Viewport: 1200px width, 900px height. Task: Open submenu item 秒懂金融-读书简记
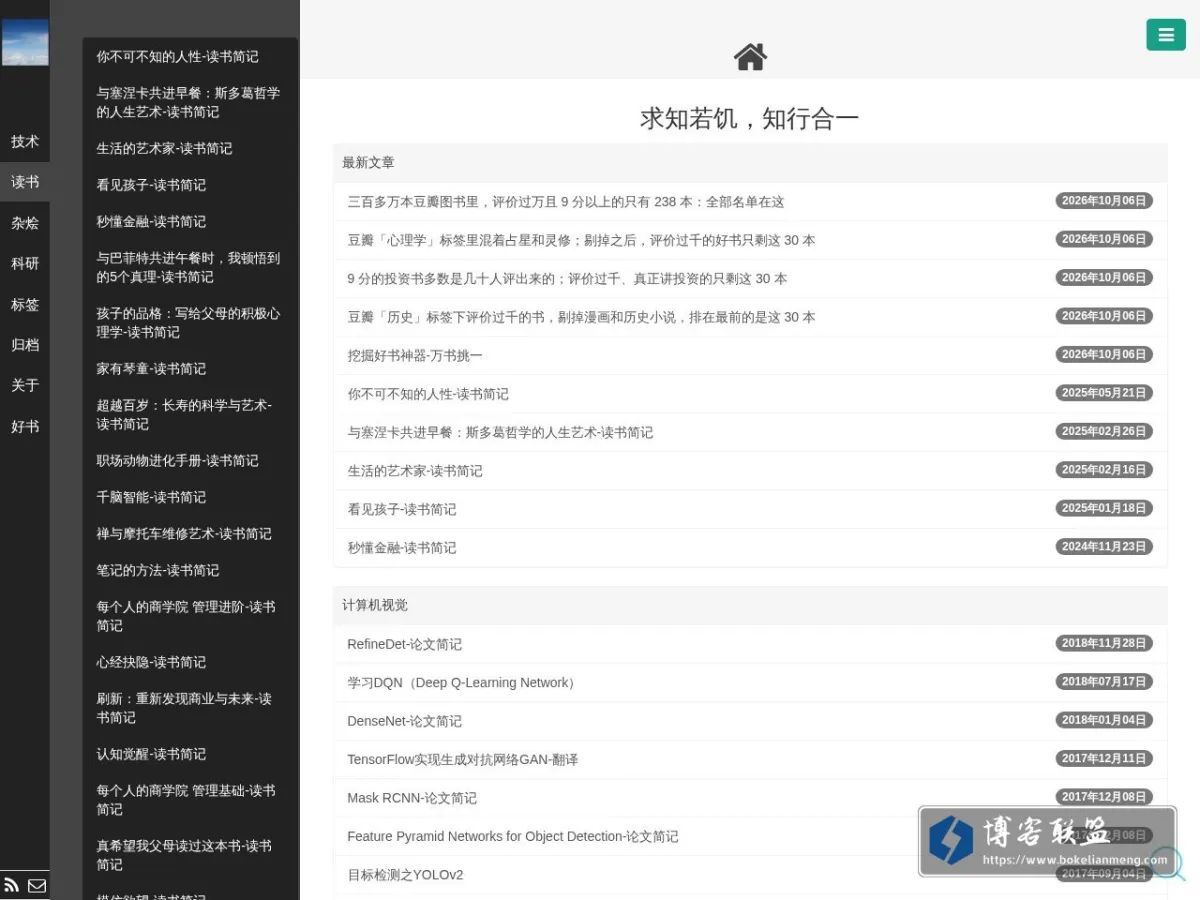[x=190, y=221]
